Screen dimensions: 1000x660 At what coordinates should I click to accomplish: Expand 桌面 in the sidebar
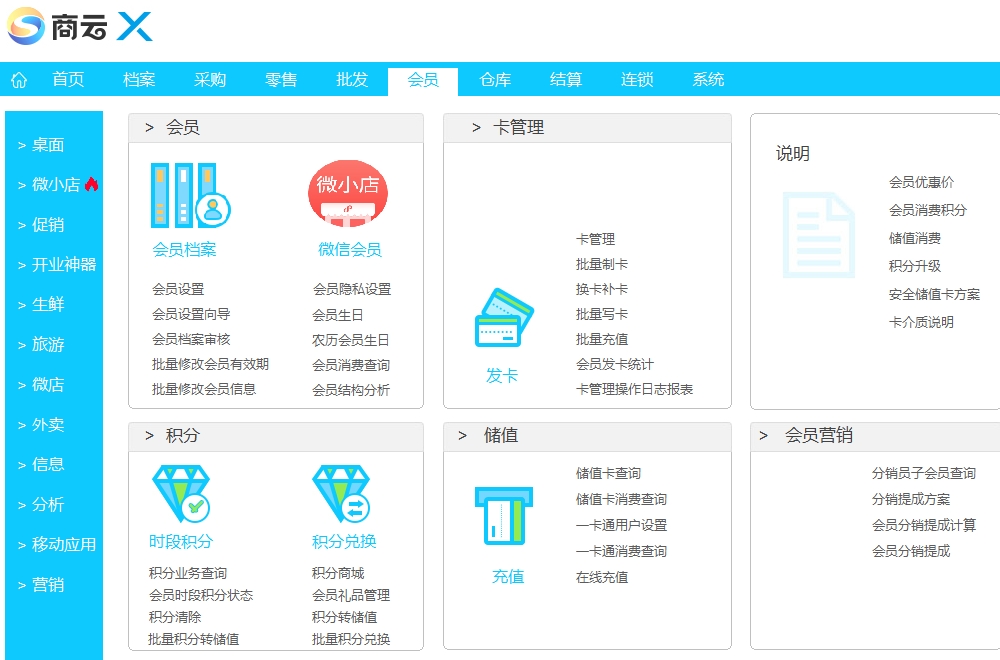tap(41, 145)
